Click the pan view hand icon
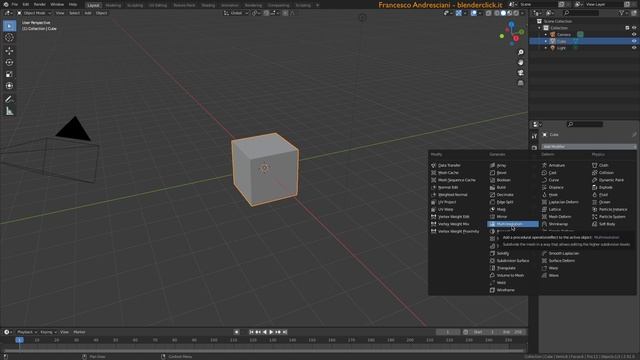This screenshot has height=360, width=640. (520, 62)
